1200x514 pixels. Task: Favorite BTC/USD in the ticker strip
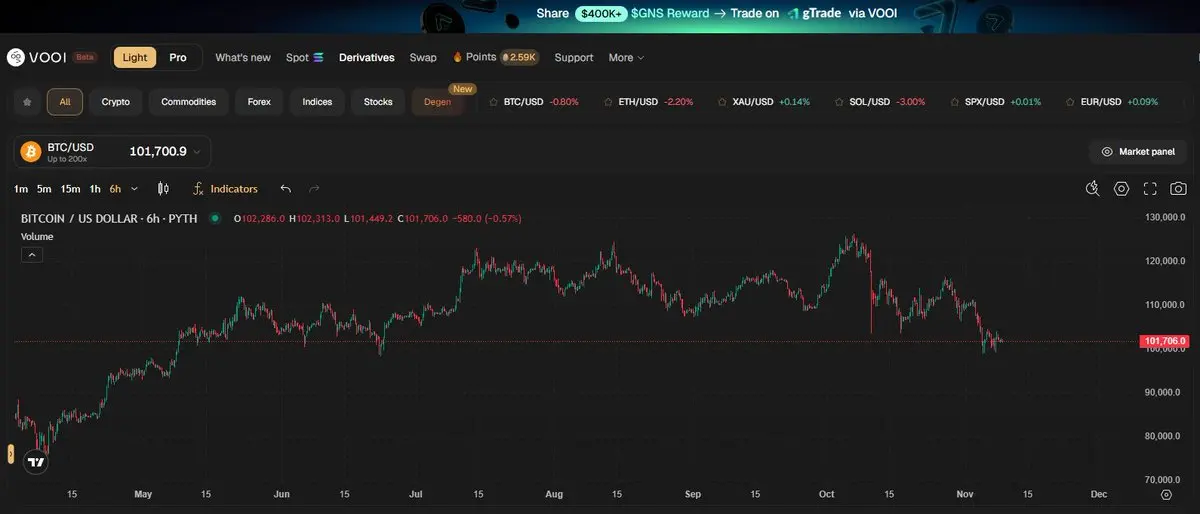point(493,102)
